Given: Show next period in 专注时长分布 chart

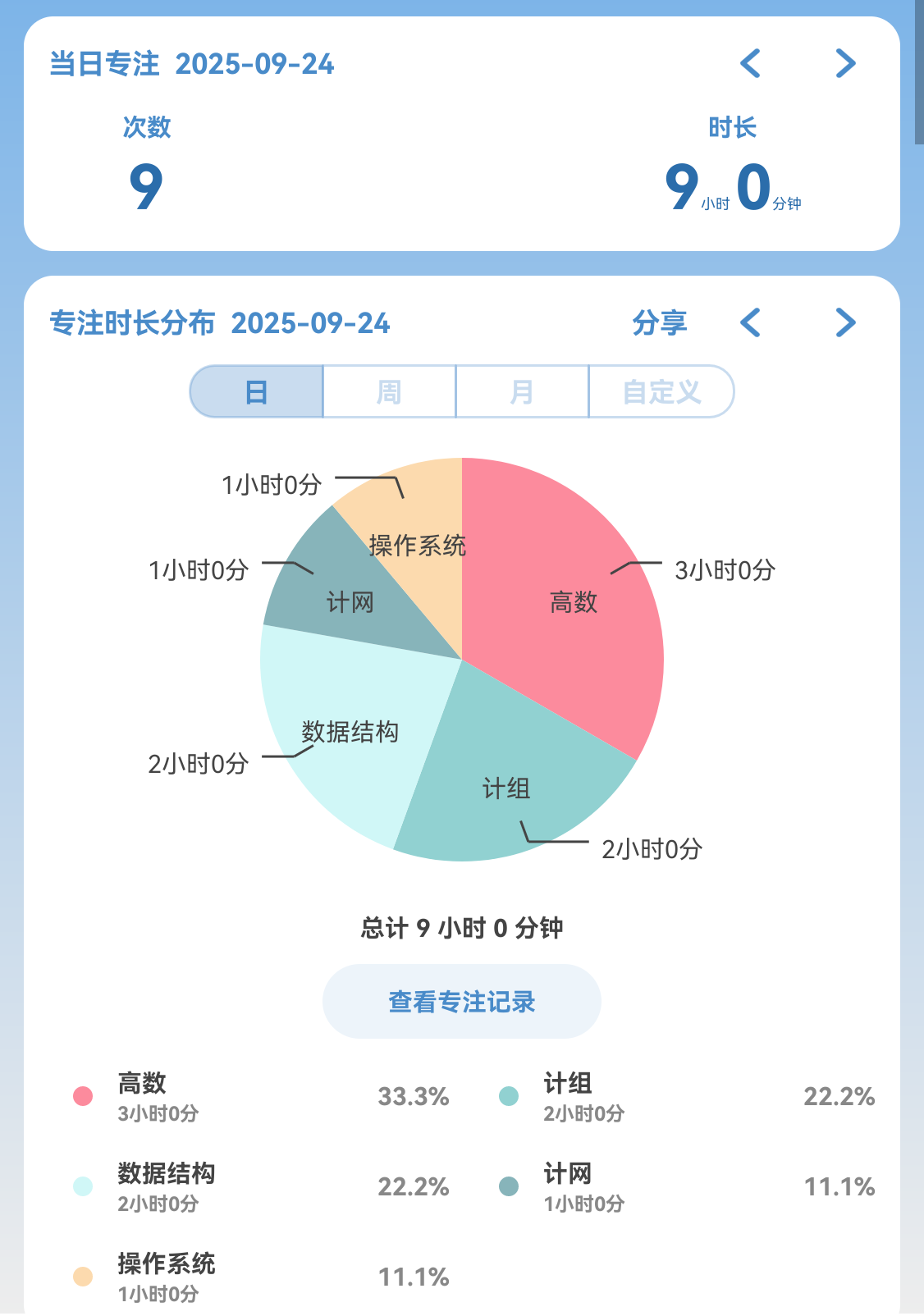Looking at the screenshot, I should (845, 322).
